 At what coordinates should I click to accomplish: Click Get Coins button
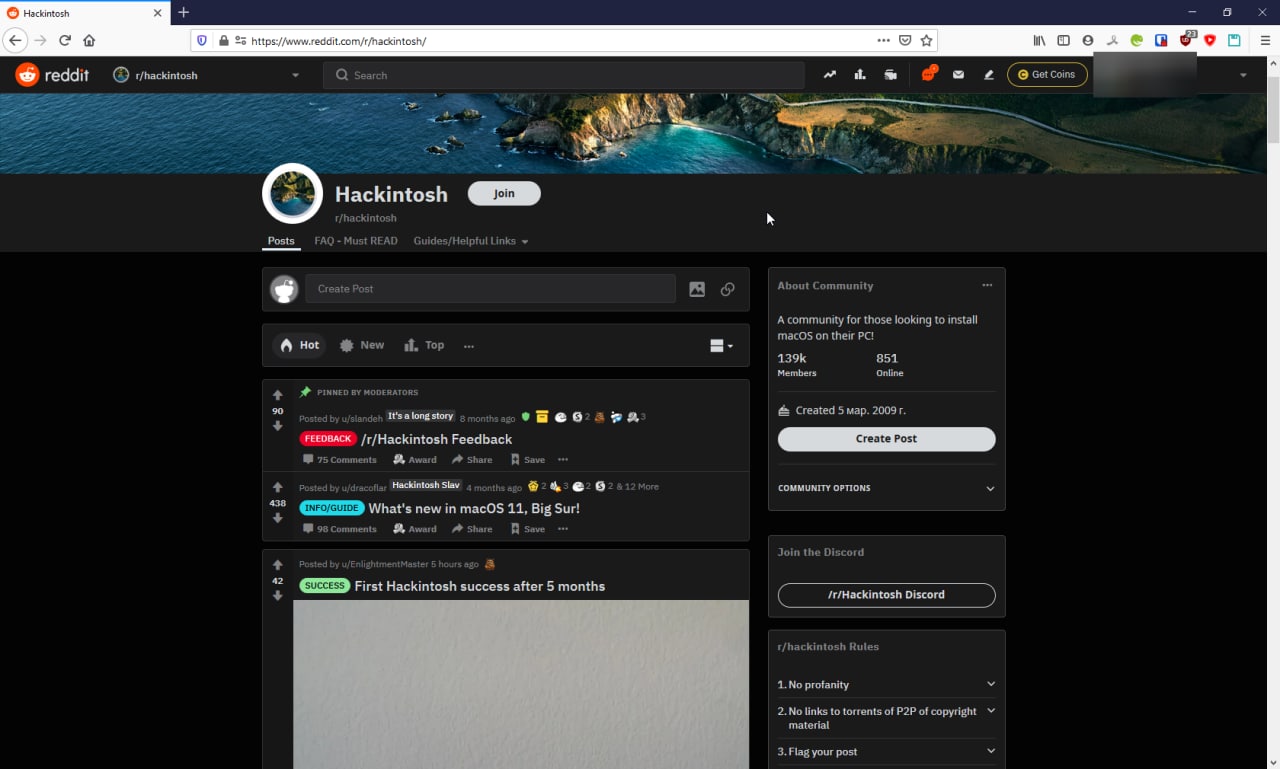coord(1047,74)
